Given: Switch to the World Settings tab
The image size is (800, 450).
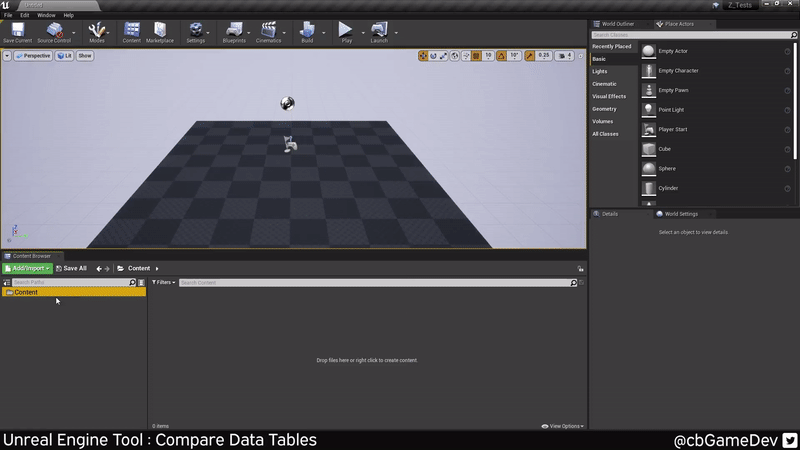Looking at the screenshot, I should pyautogui.click(x=680, y=213).
